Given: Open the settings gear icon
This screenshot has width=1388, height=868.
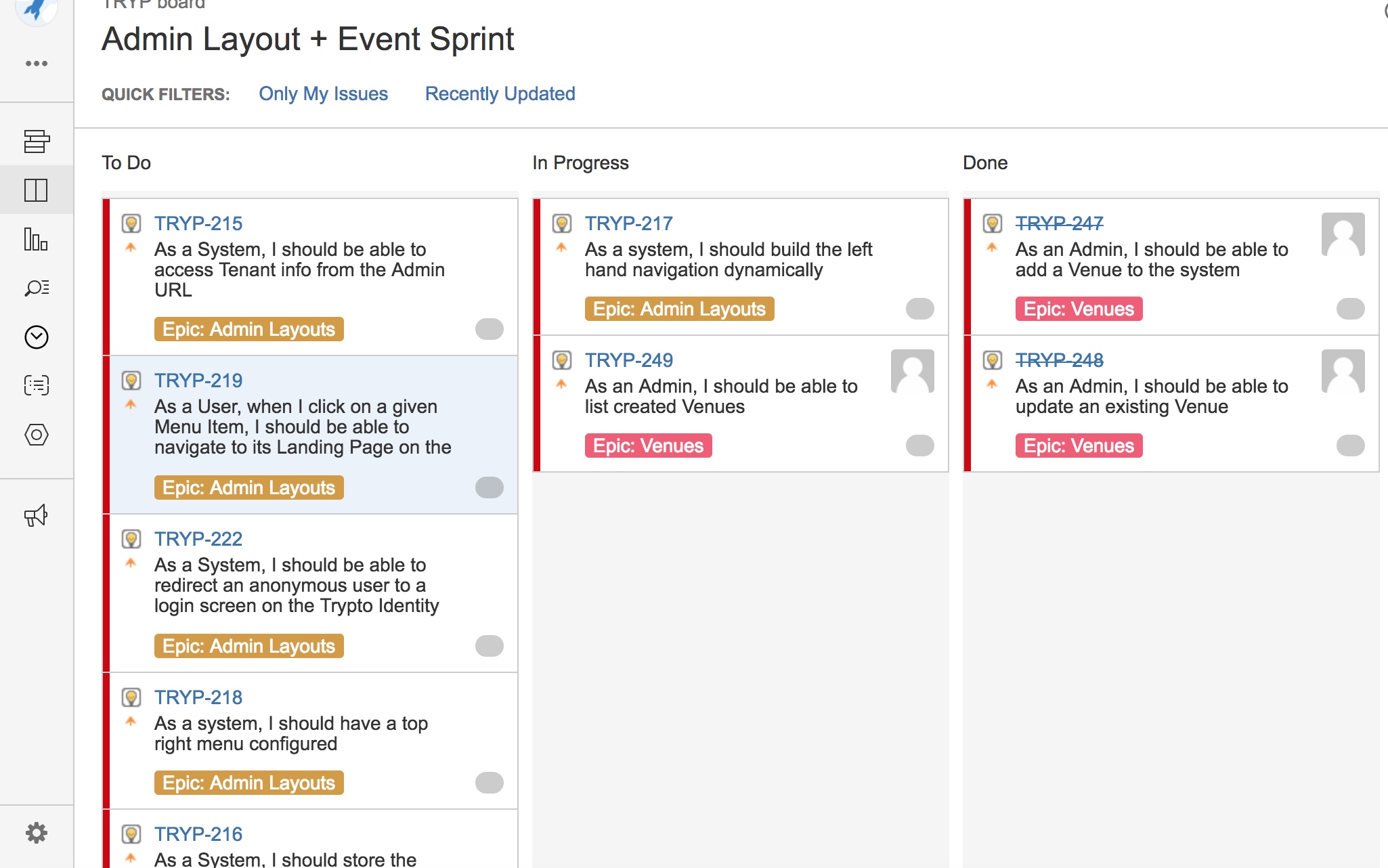Looking at the screenshot, I should pos(36,833).
